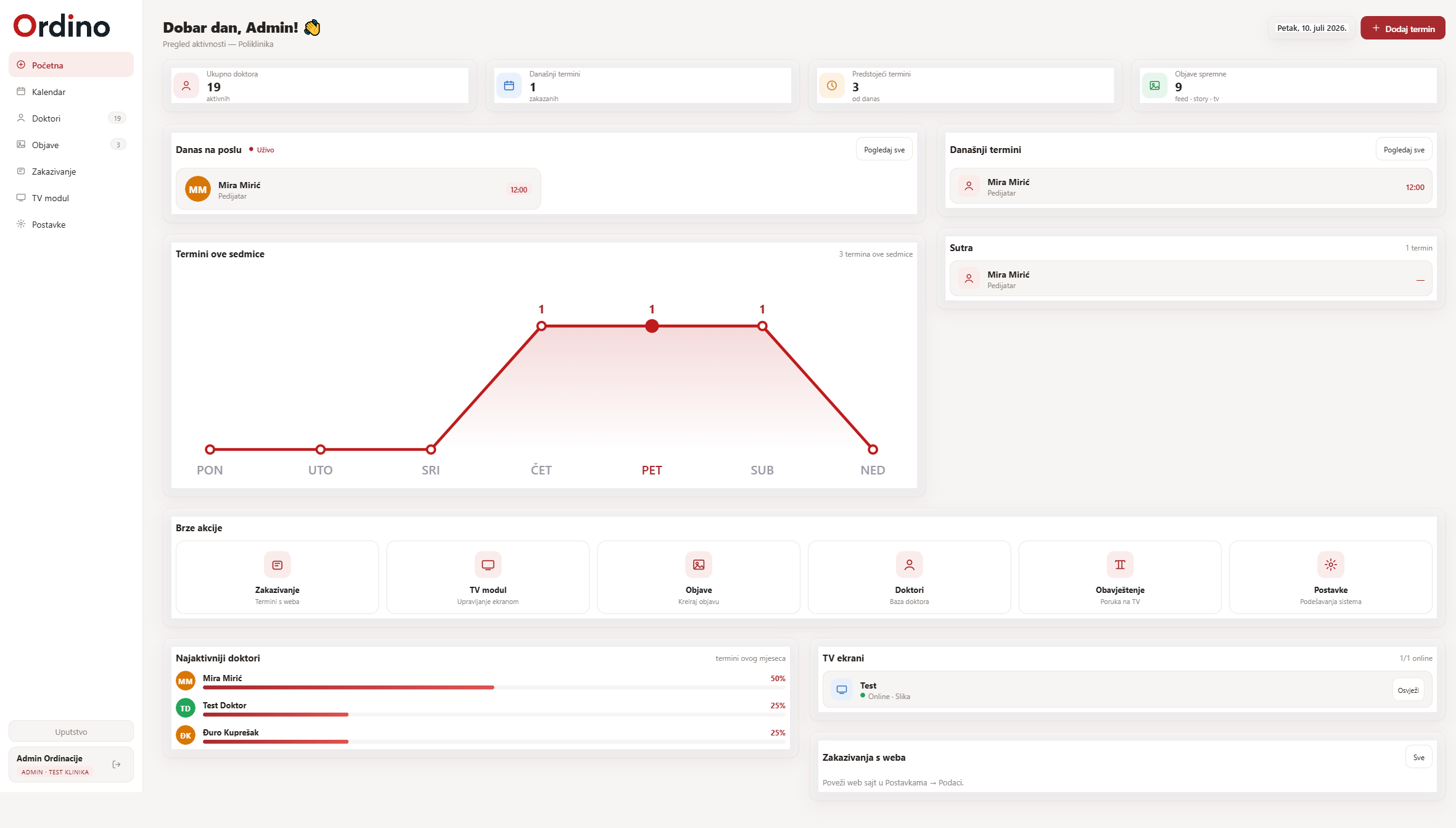Click Pogledaj sve in Današnji termini
Image resolution: width=1456 pixels, height=828 pixels.
pos(1404,149)
